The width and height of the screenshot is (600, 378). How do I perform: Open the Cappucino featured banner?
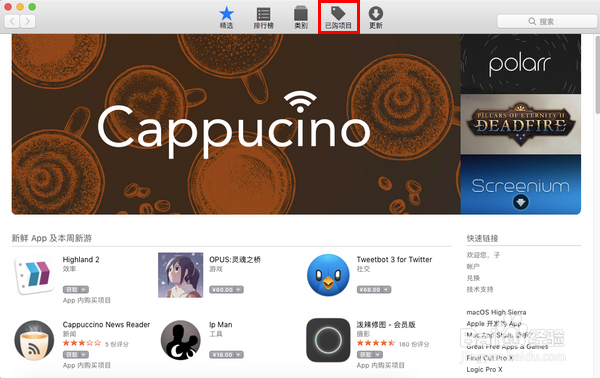(236, 124)
